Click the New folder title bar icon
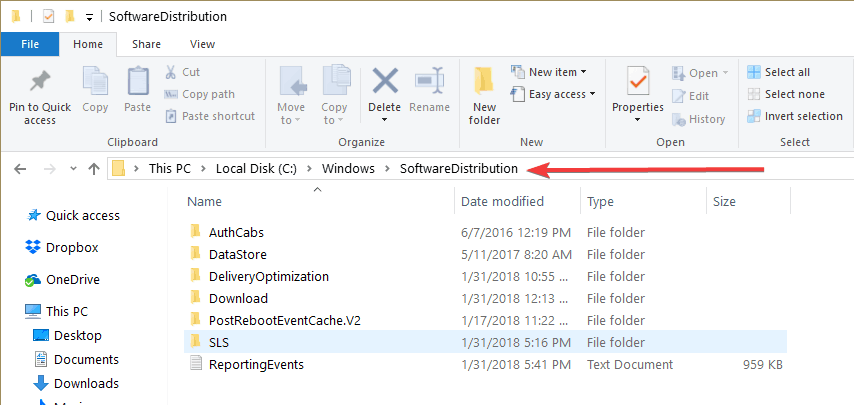 pyautogui.click(x=69, y=17)
